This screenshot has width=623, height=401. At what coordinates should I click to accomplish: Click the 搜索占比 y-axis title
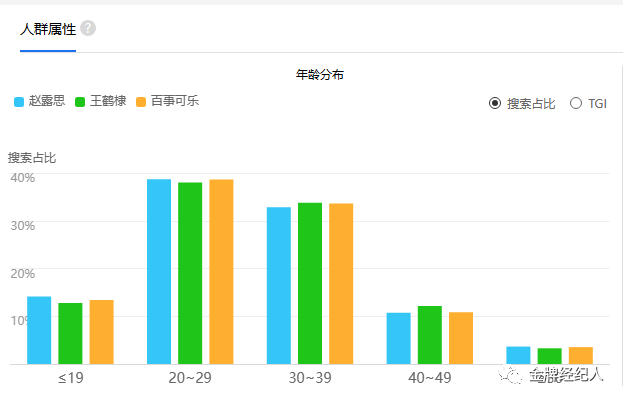point(32,158)
